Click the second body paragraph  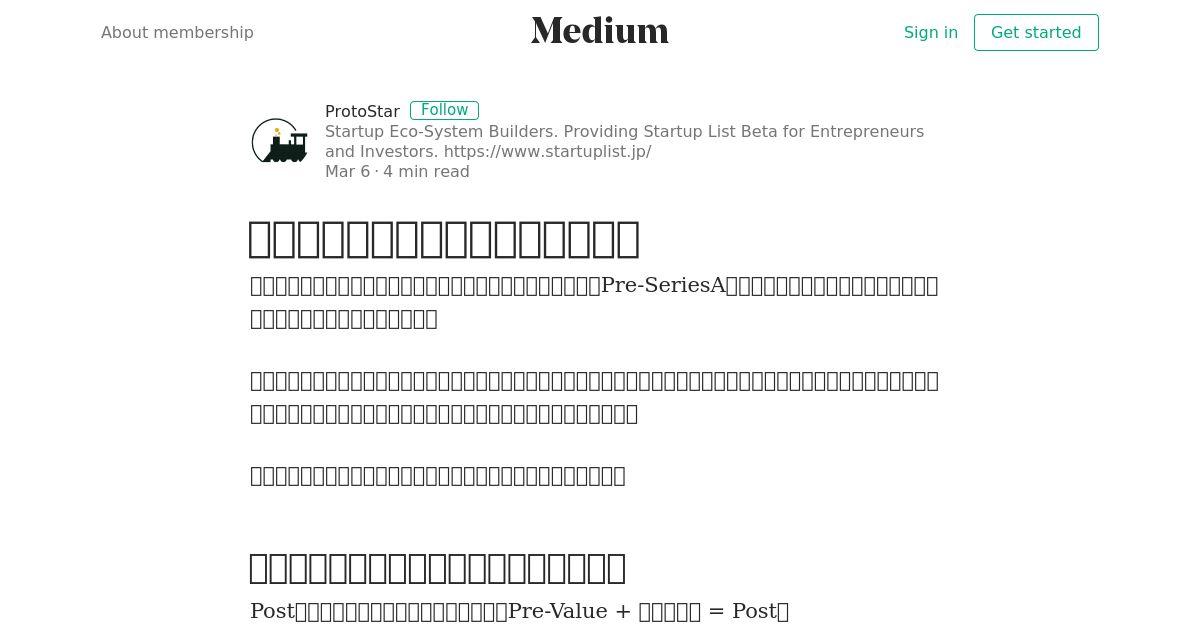pyautogui.click(x=594, y=397)
